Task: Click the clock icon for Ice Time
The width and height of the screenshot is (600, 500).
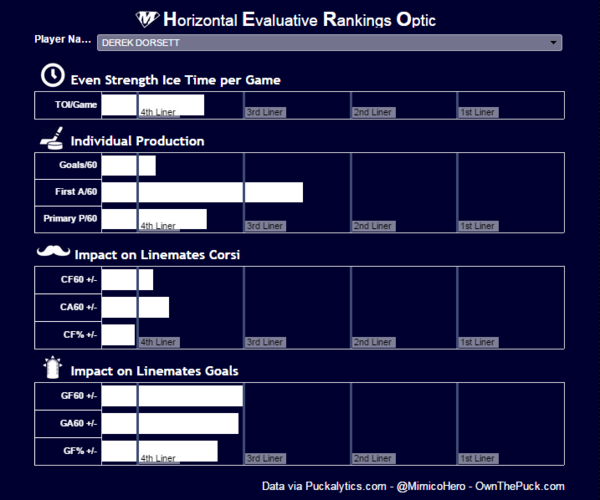Action: pyautogui.click(x=50, y=76)
